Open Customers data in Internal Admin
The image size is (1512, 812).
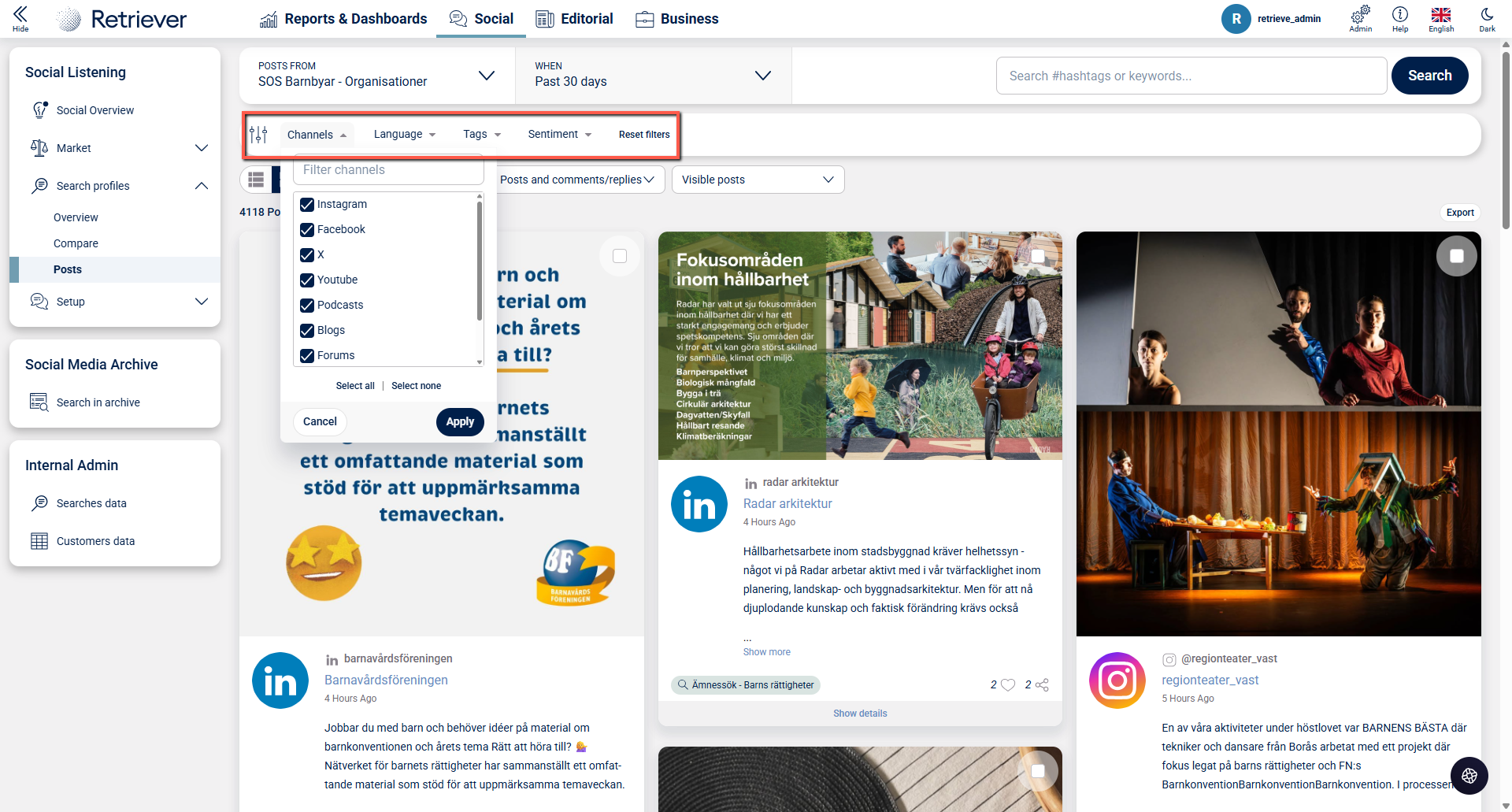(95, 541)
